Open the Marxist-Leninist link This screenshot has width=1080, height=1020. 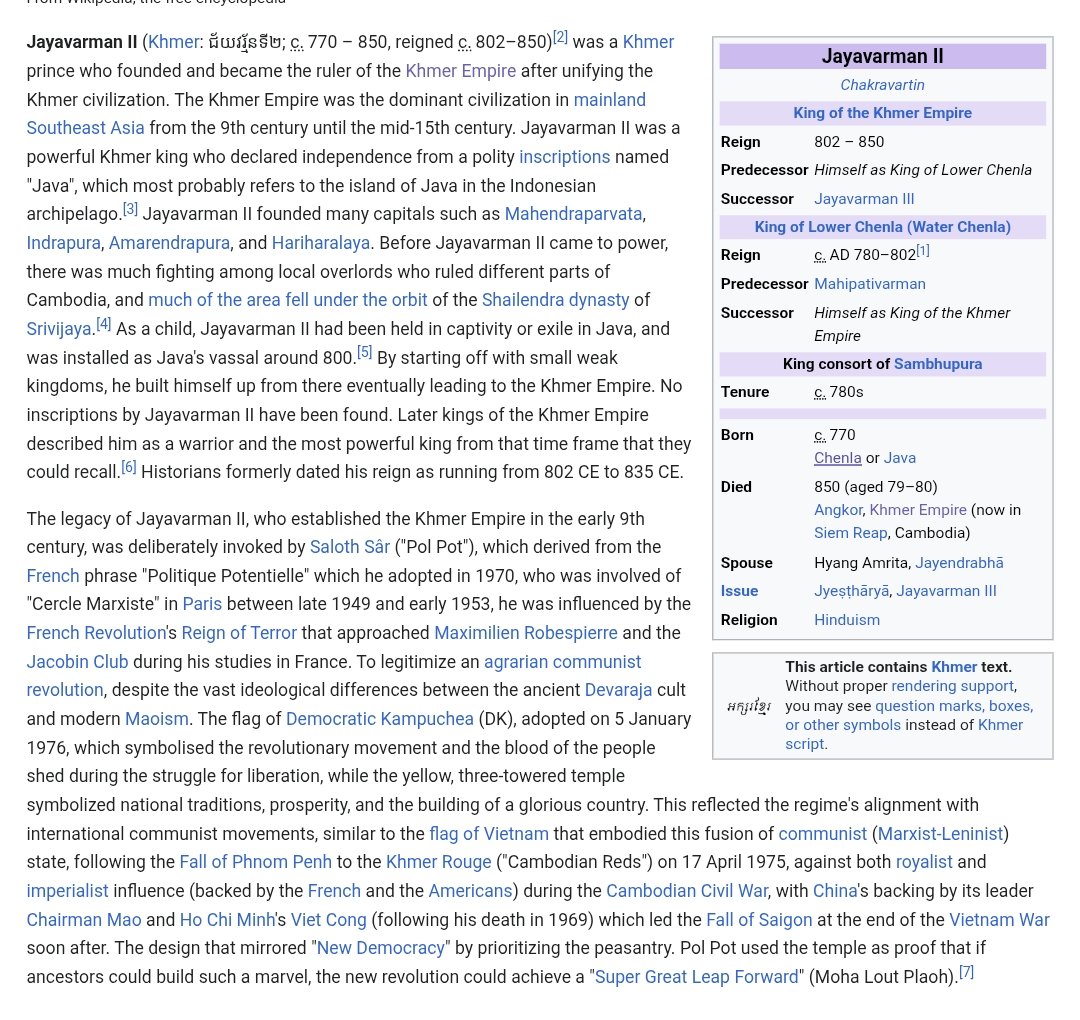940,834
